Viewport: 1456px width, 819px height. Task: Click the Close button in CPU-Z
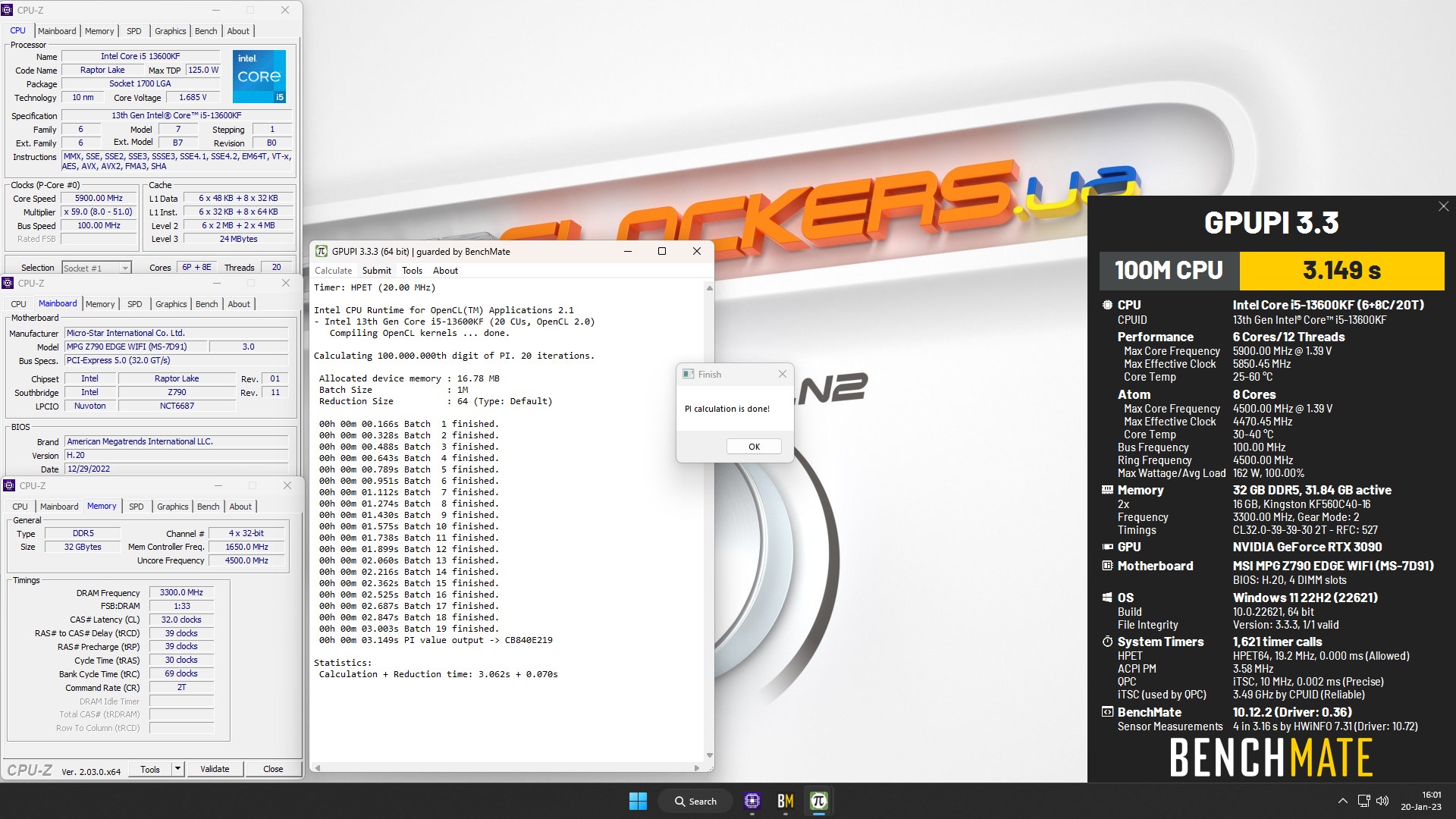tap(273, 769)
